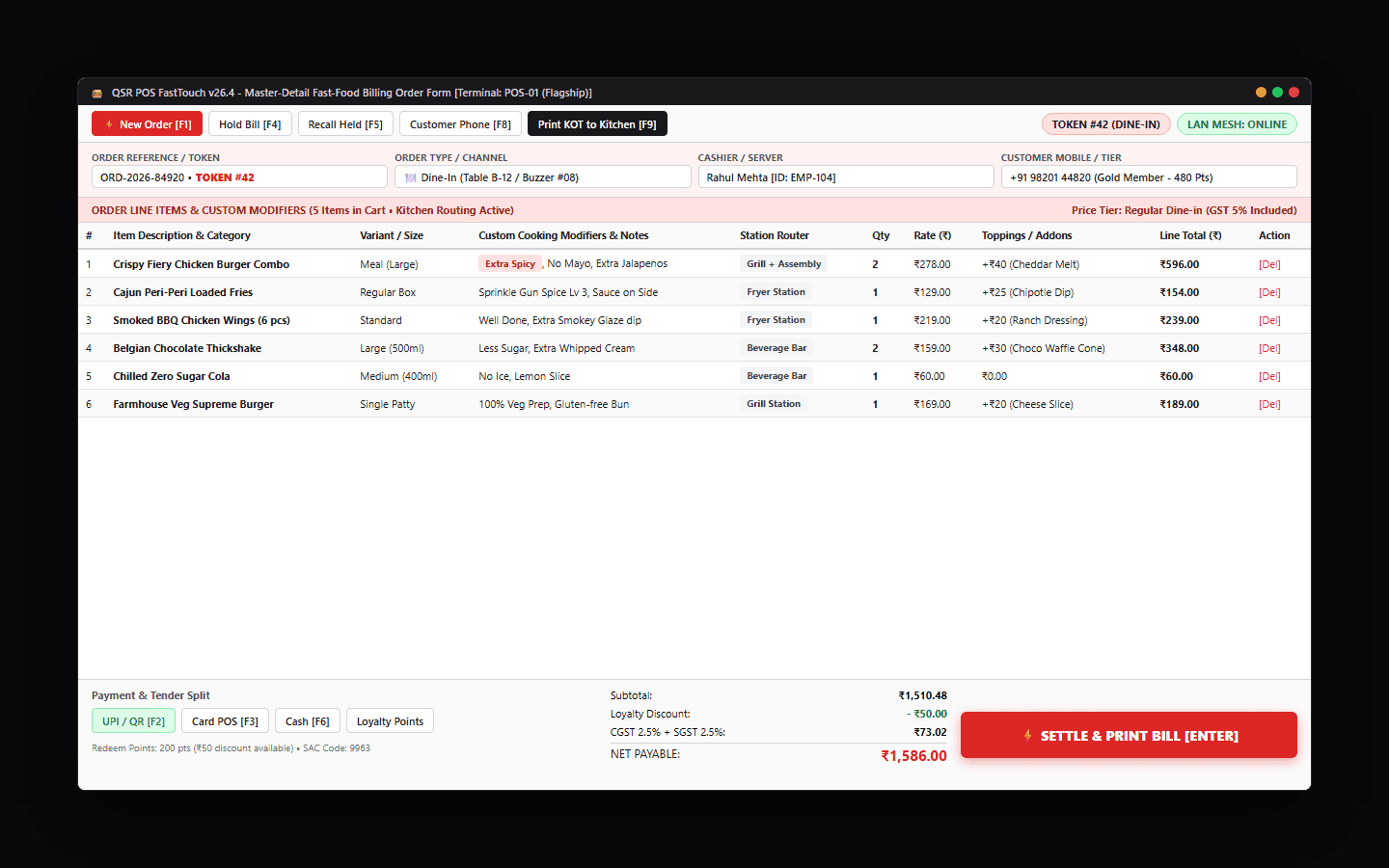Screen dimensions: 1389x868
Task: Select Cajun Peri-Peri Loaded Fries item
Action: point(182,292)
